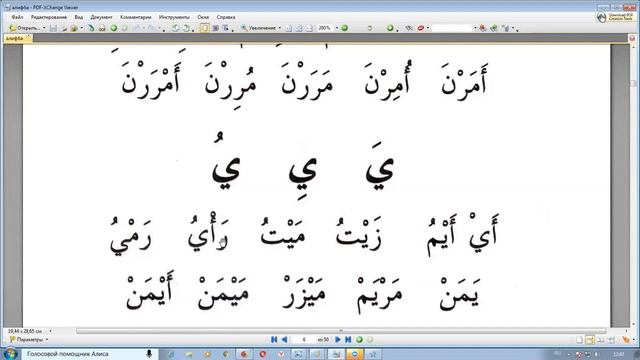Open the Окна menu
The width and height of the screenshot is (640, 360).
click(203, 17)
